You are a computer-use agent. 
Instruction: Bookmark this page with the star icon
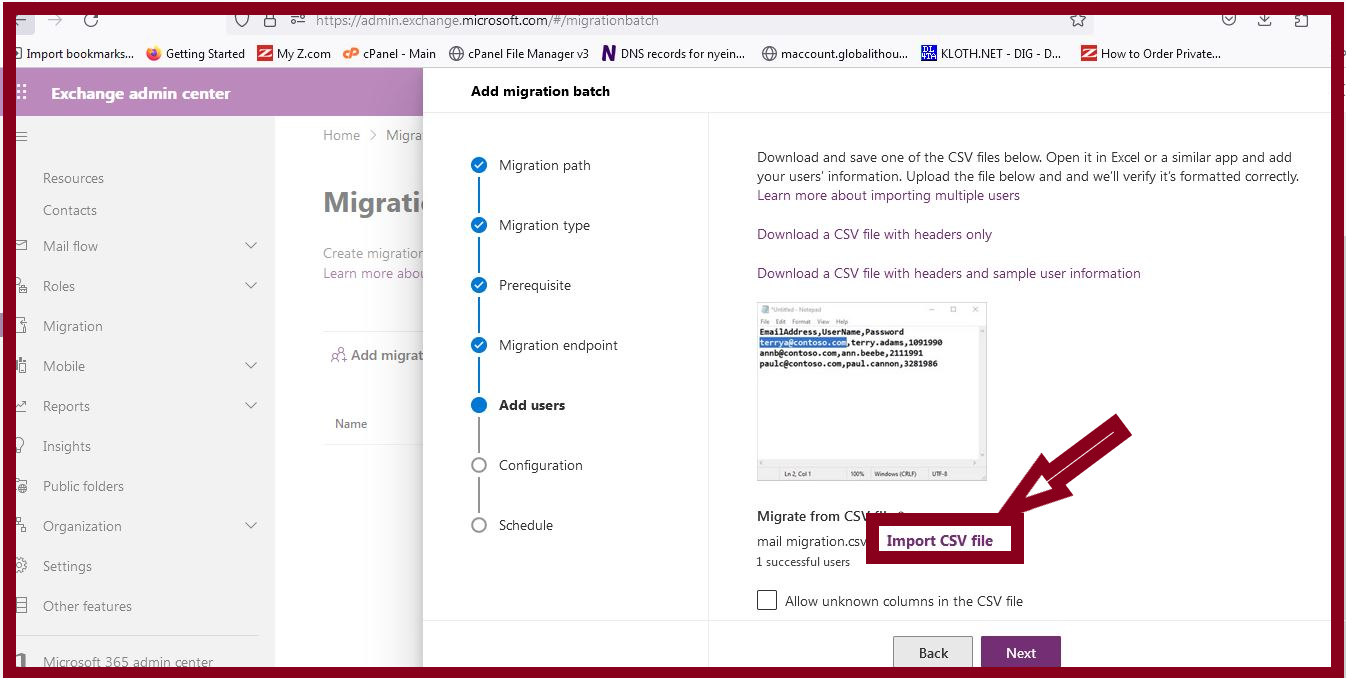click(x=1077, y=19)
